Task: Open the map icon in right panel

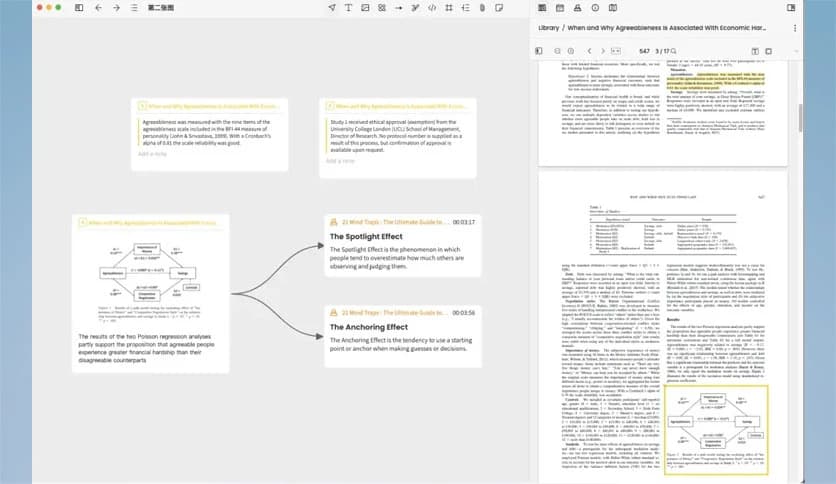Action: [x=613, y=7]
